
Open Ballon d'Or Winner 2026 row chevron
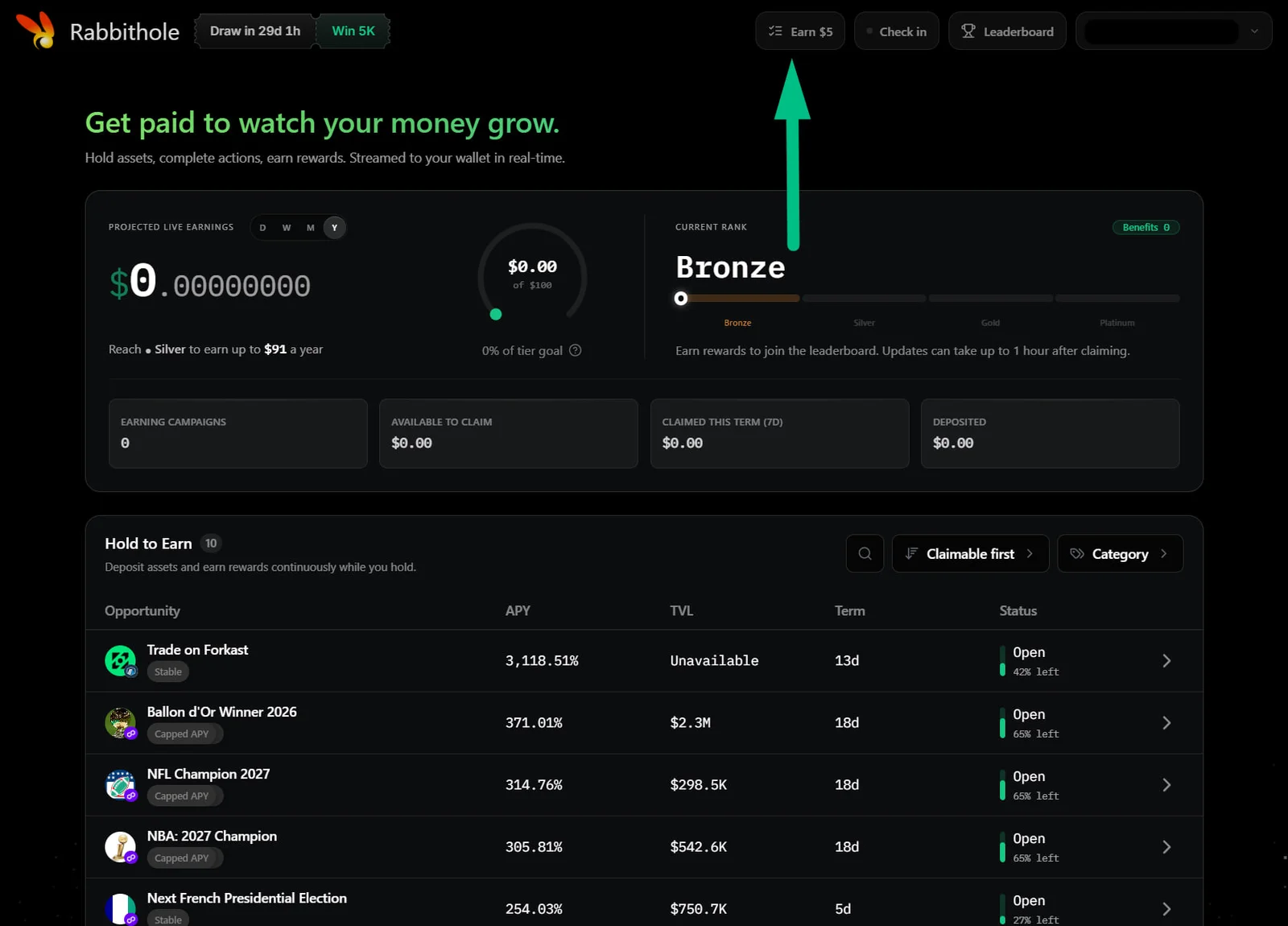pos(1166,723)
